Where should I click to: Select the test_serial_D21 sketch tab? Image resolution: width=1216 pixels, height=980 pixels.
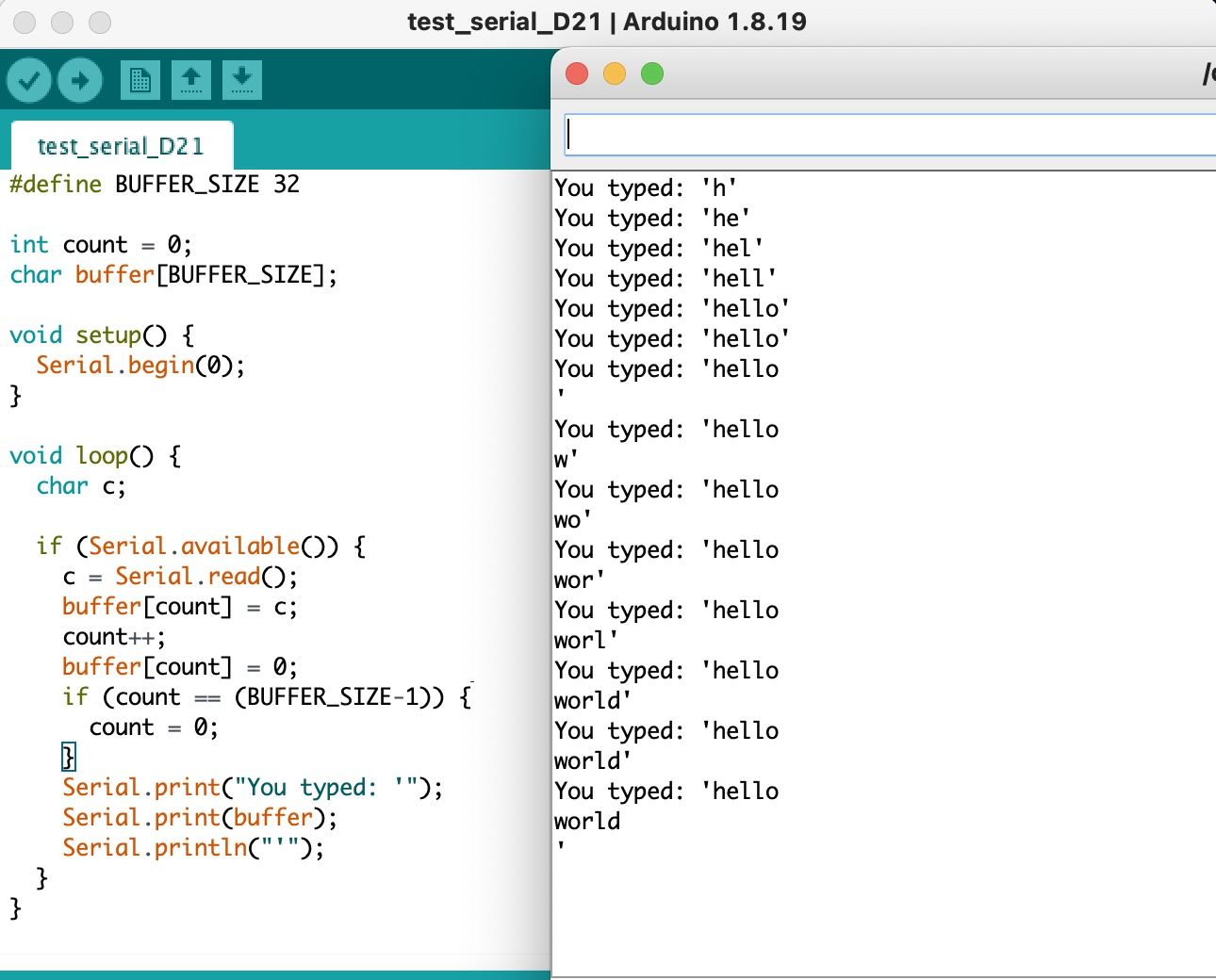tap(121, 146)
